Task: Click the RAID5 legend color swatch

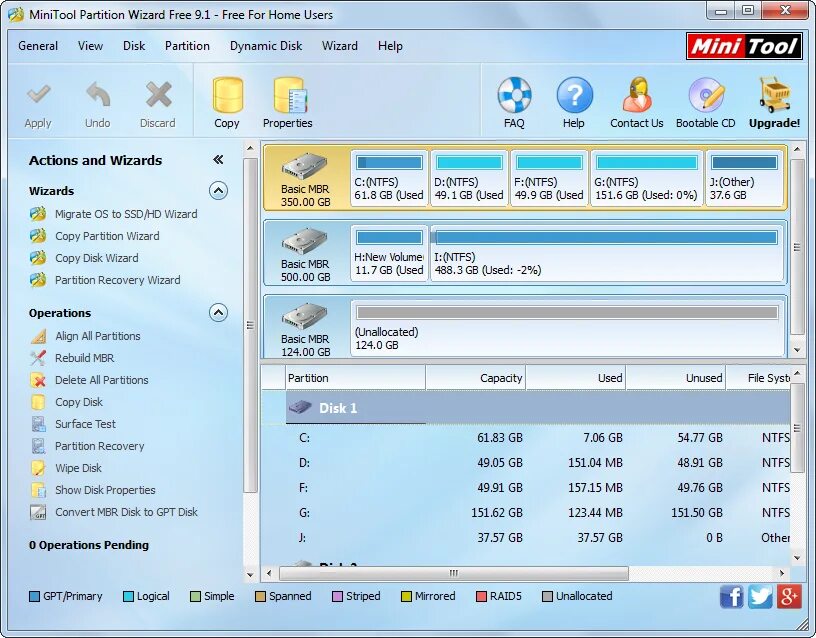Action: click(x=481, y=596)
